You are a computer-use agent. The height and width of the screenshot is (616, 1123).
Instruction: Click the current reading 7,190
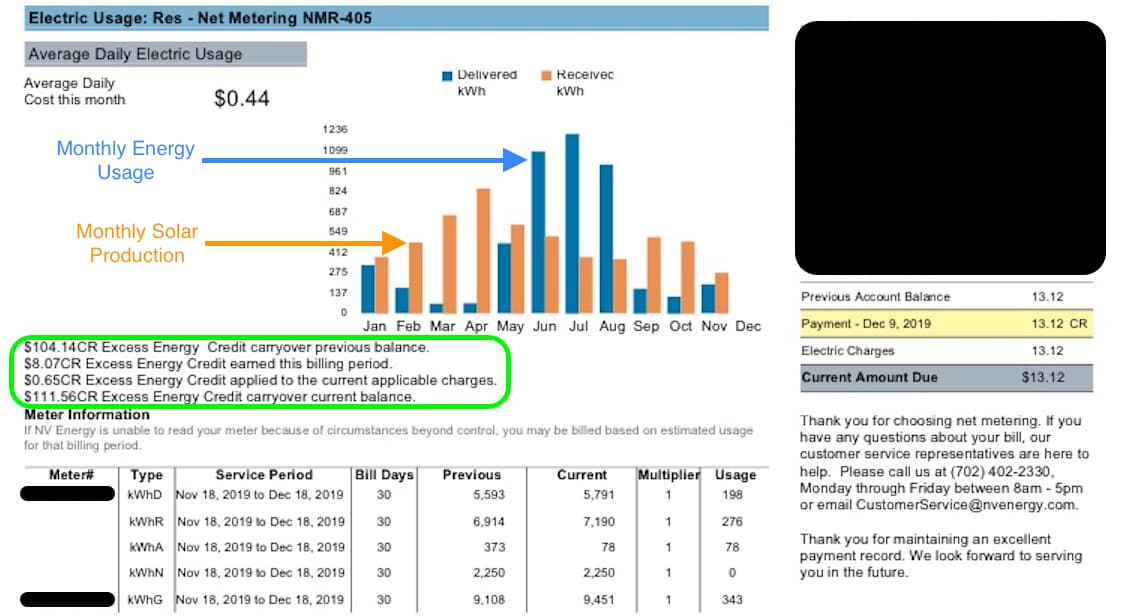point(599,522)
